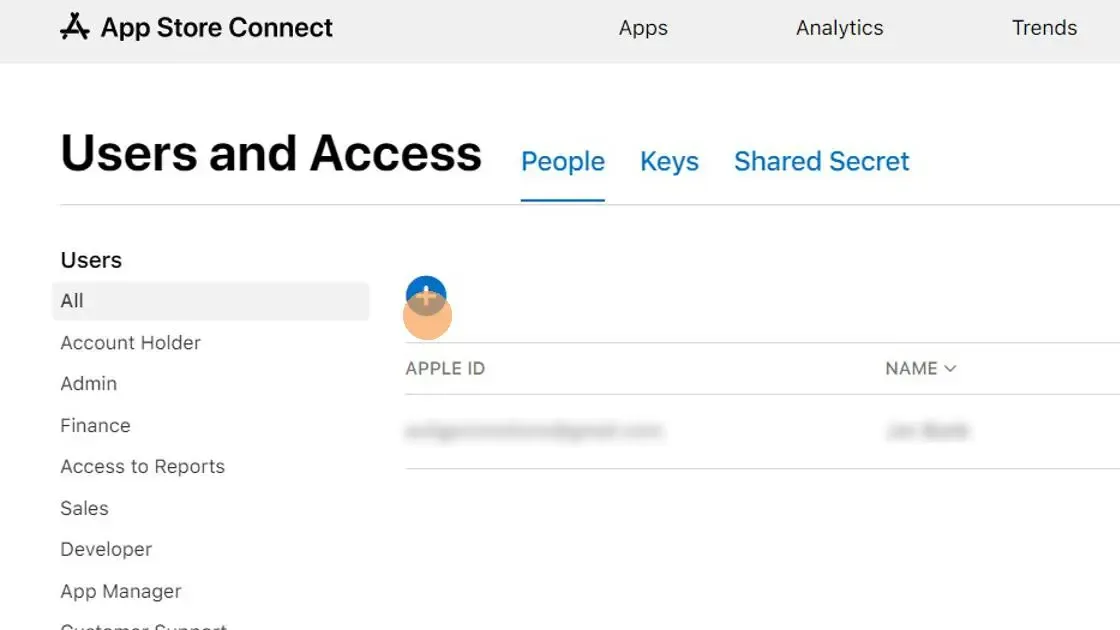Viewport: 1120px width, 630px height.
Task: Select the All users filter
Action: (x=72, y=300)
